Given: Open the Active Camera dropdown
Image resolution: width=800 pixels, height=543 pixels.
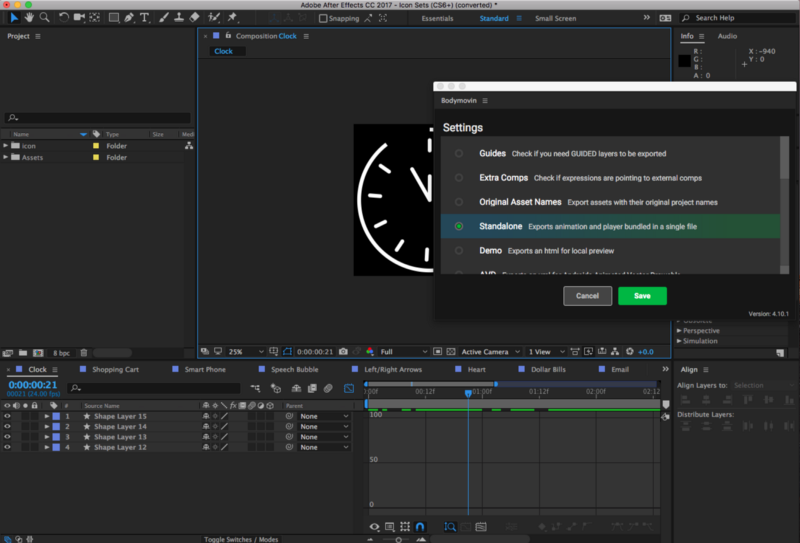Looking at the screenshot, I should tap(490, 352).
